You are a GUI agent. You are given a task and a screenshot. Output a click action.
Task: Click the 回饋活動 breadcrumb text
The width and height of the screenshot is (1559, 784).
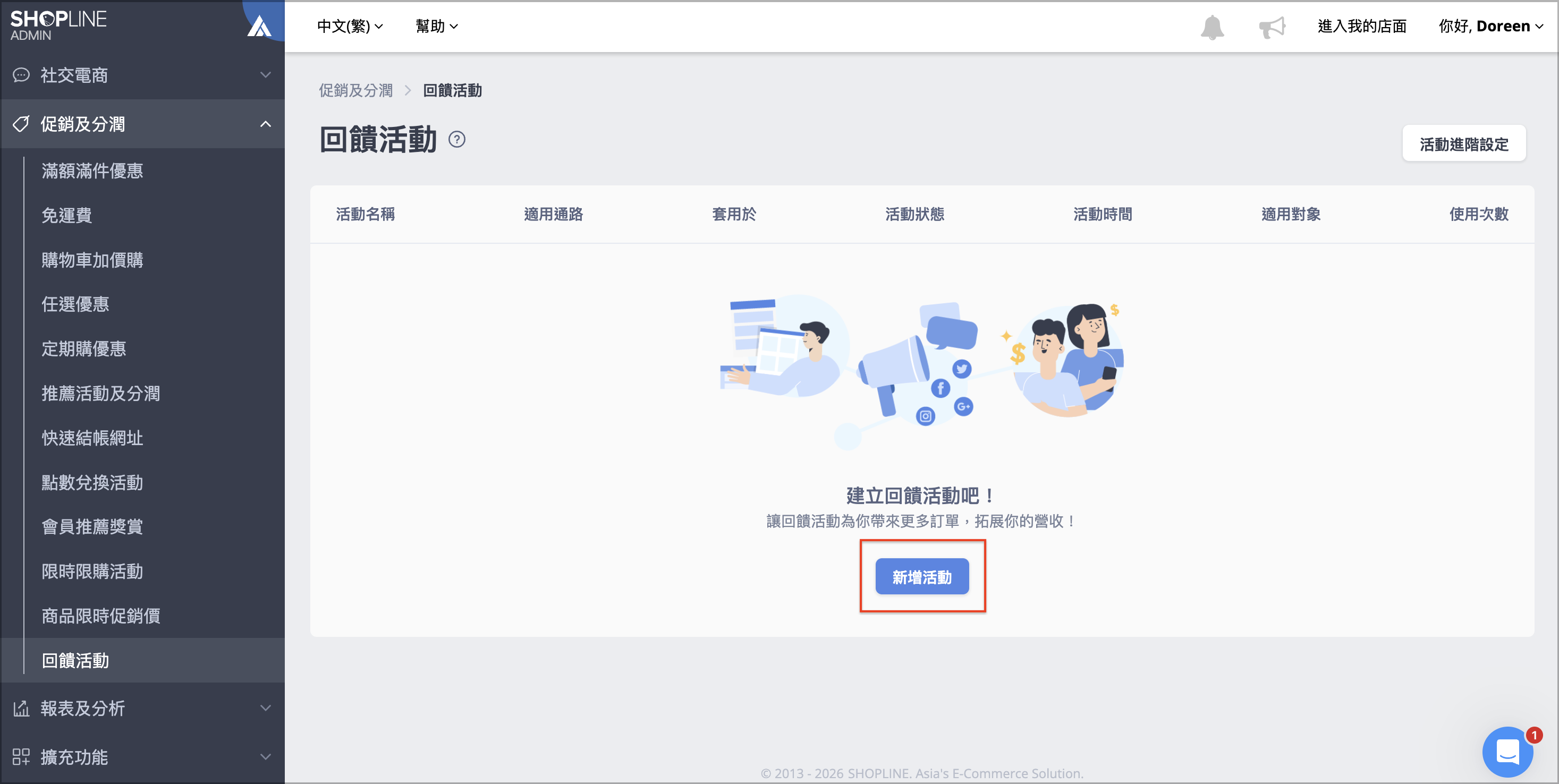(452, 91)
